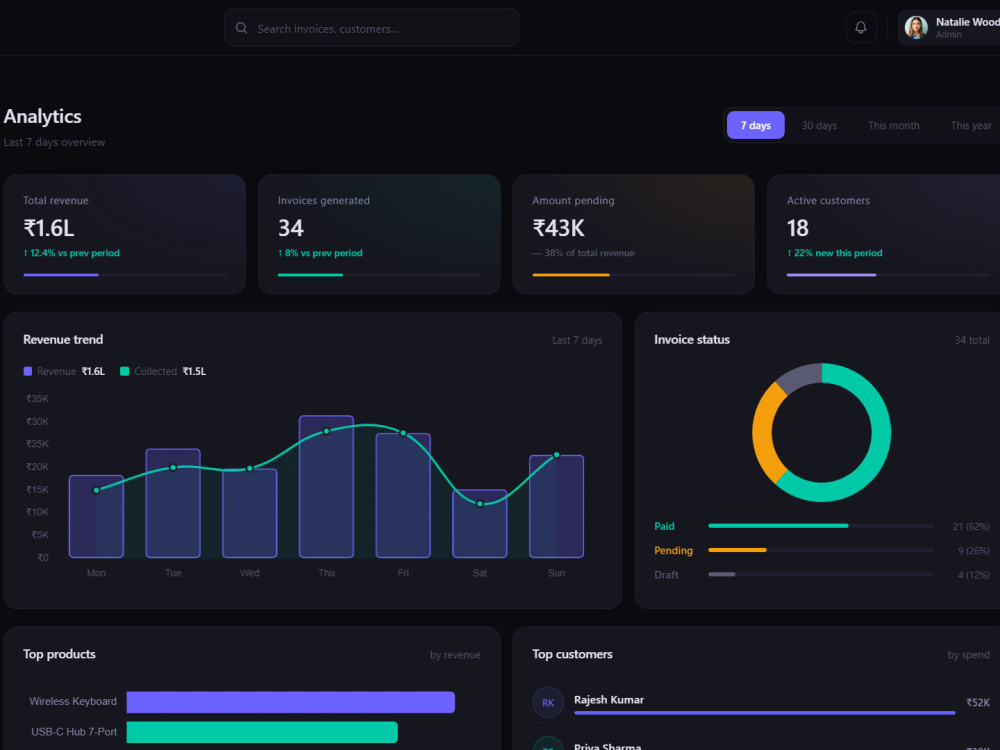Viewport: 1000px width, 750px height.
Task: Click the Saturday revenue bar
Action: [480, 524]
